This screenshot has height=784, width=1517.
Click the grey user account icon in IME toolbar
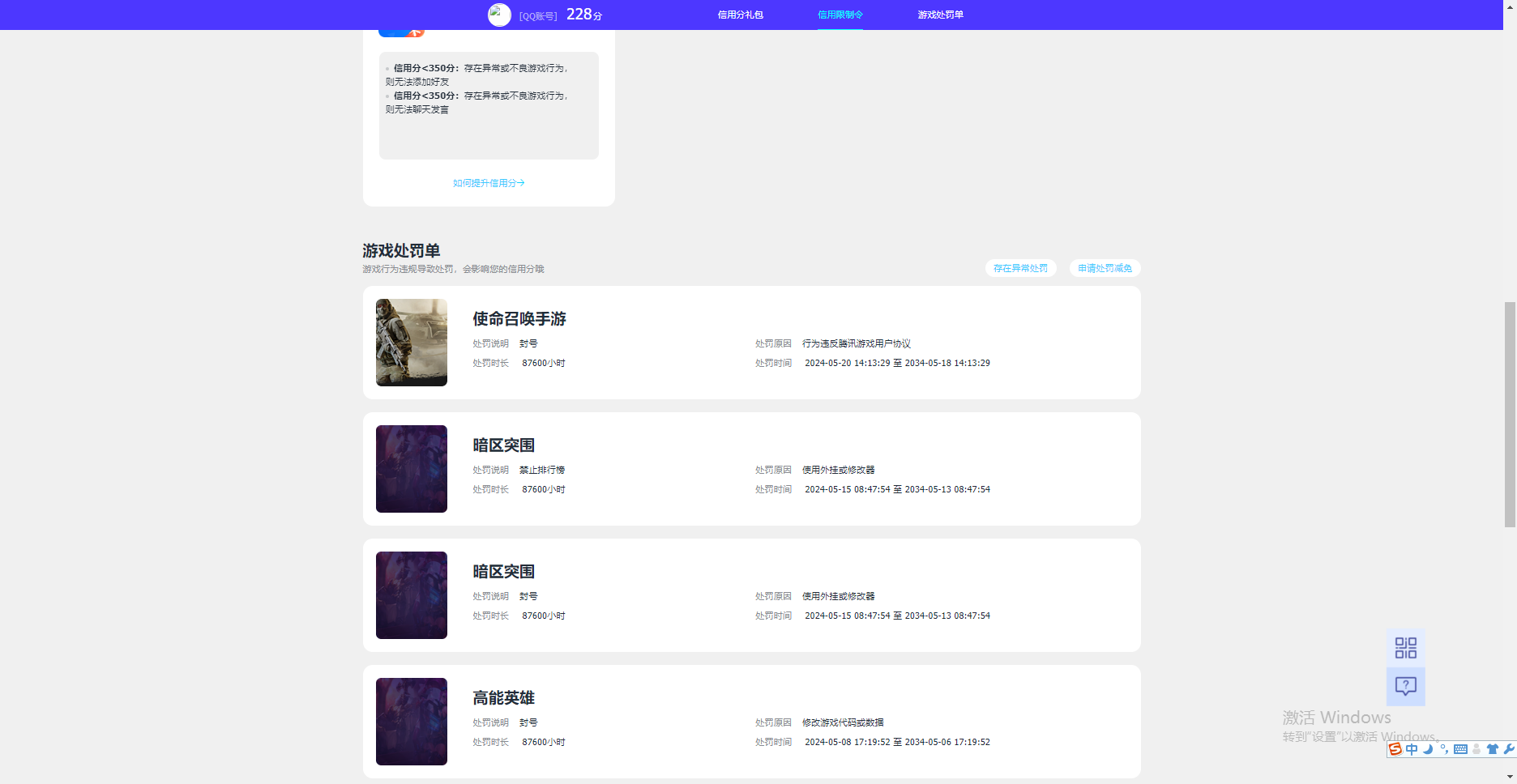(1476, 749)
